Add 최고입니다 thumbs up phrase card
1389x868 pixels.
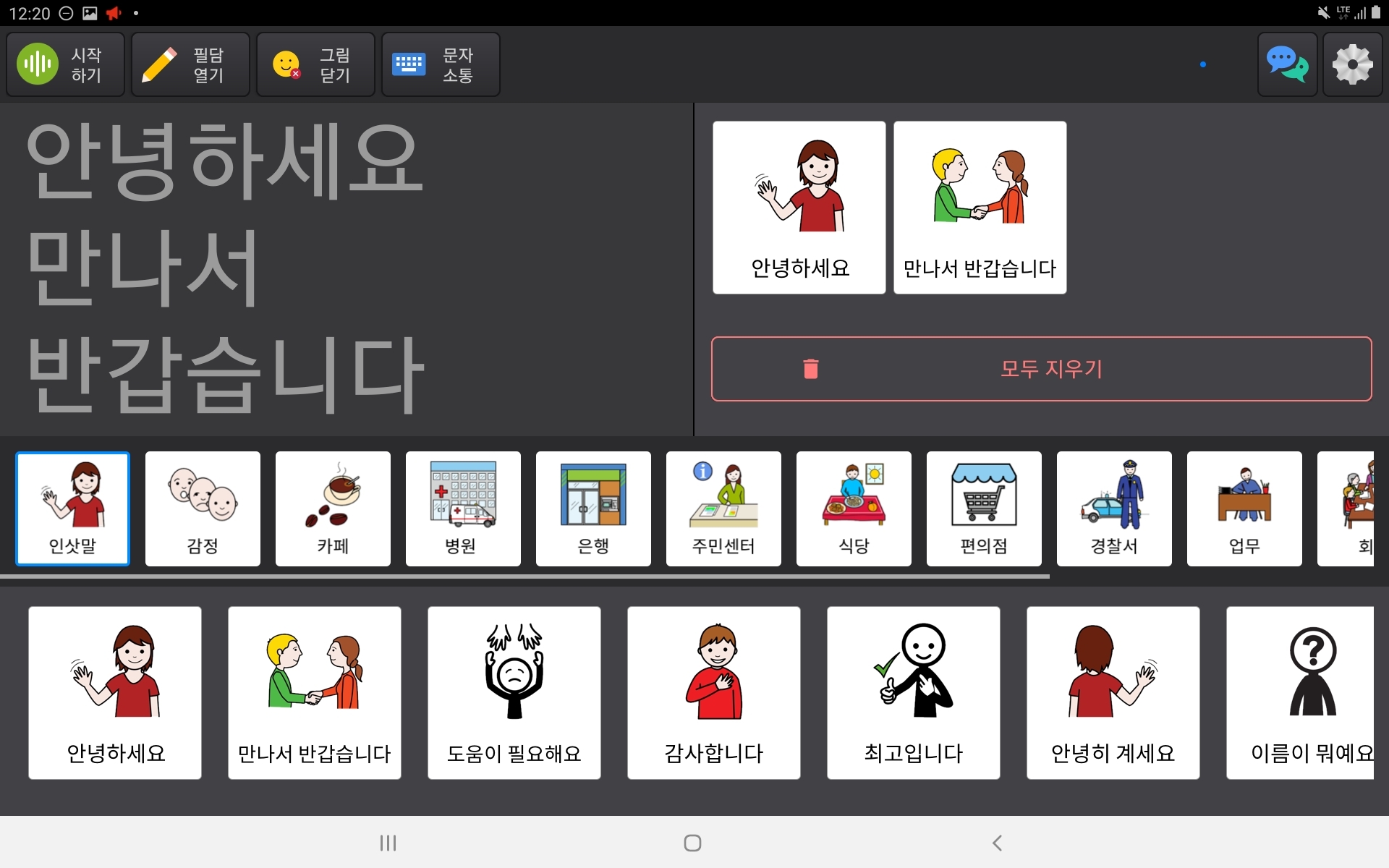coord(914,693)
